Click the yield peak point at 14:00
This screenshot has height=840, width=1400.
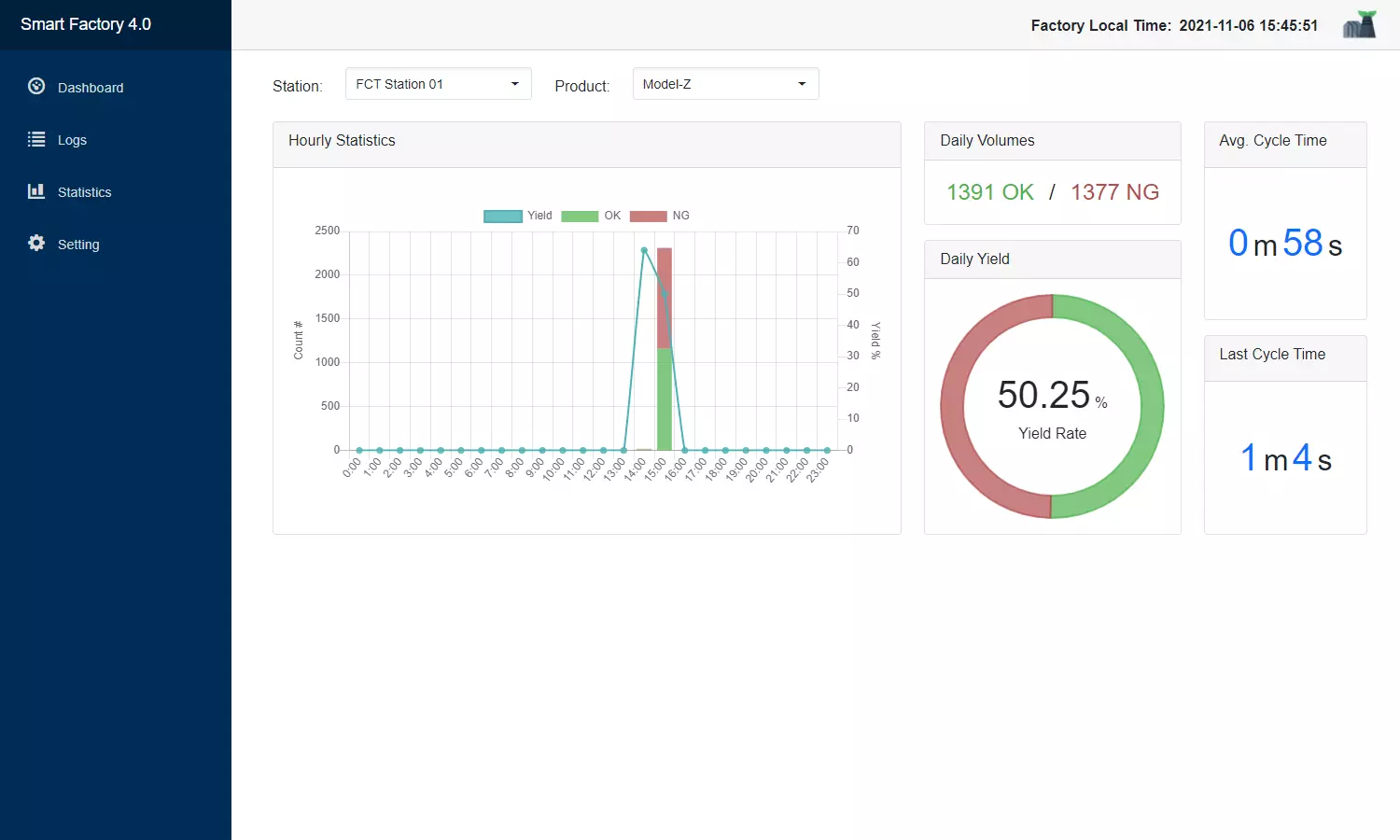point(644,250)
